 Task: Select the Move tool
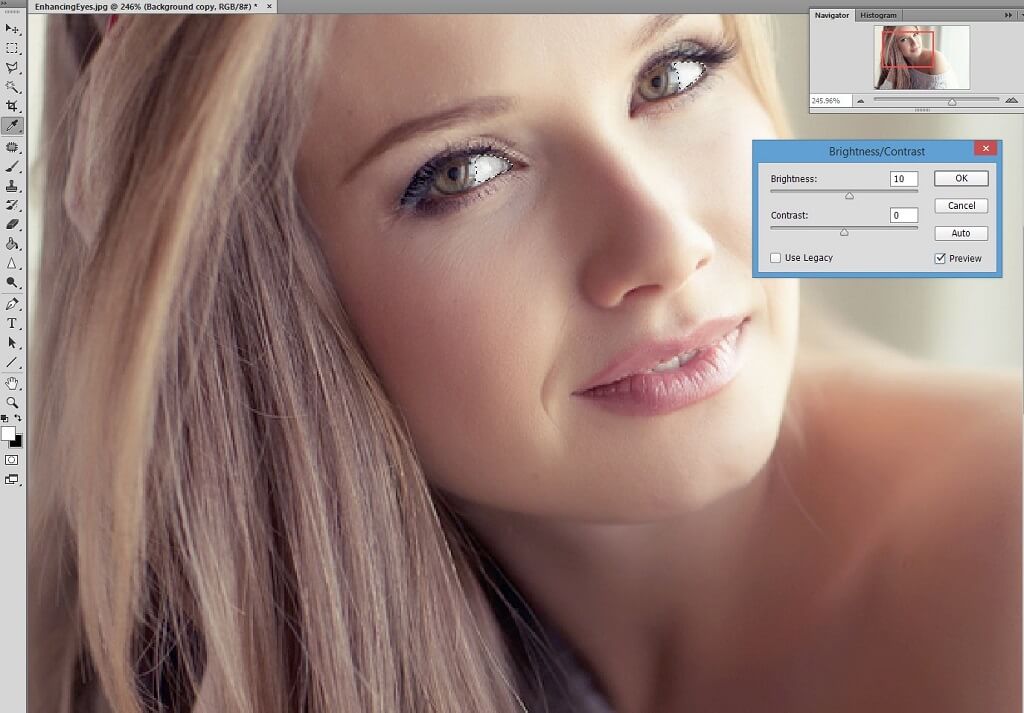(12, 29)
